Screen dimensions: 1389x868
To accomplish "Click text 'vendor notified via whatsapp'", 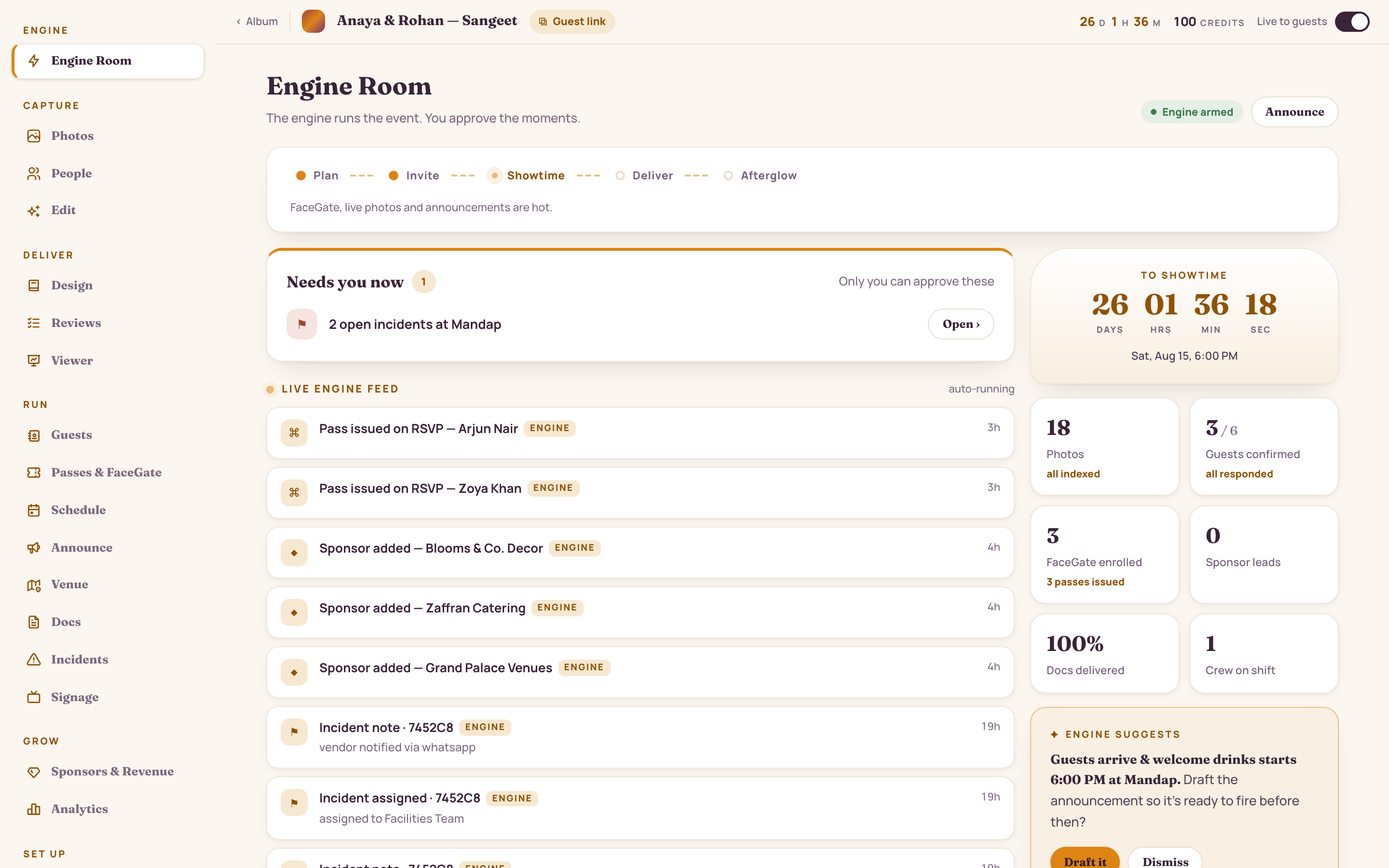I will point(397,747).
